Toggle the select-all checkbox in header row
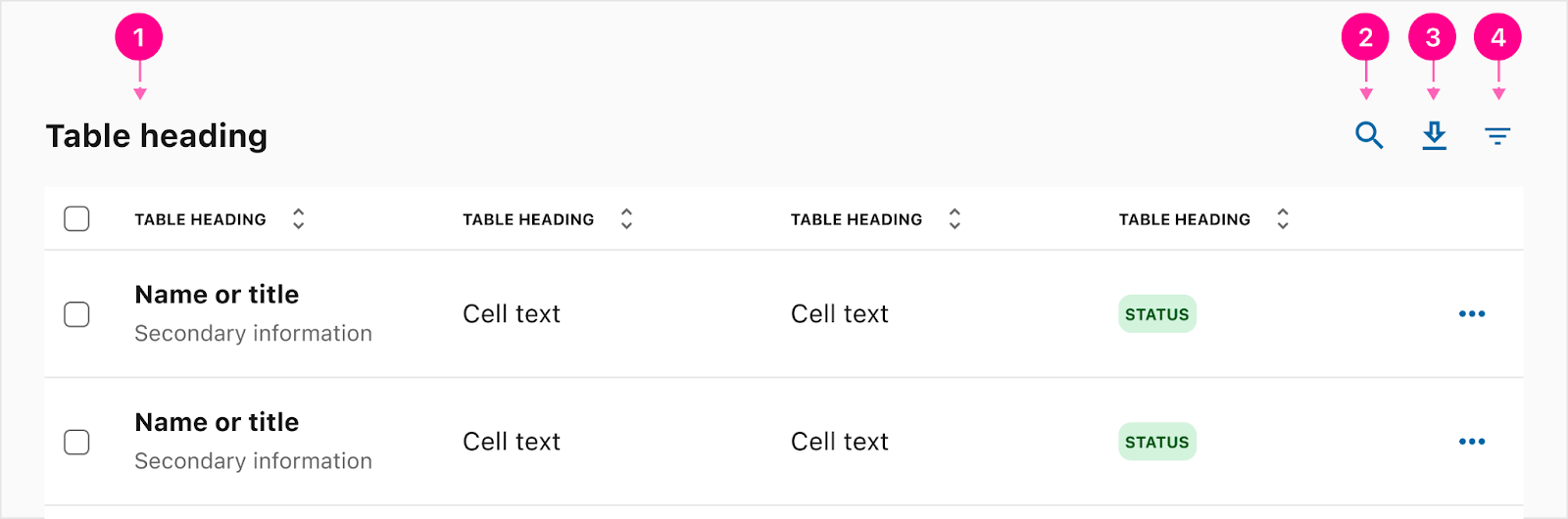Viewport: 1568px width, 519px height. (x=76, y=218)
